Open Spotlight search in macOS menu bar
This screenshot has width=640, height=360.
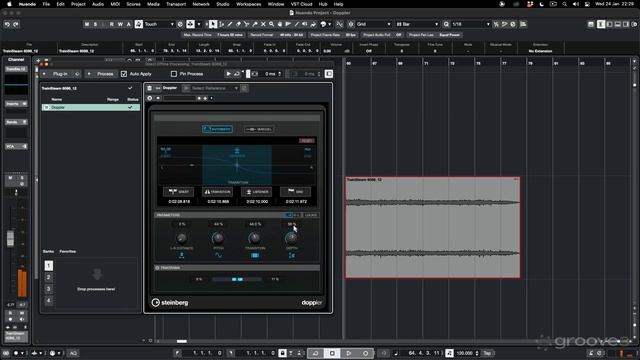pos(564,4)
